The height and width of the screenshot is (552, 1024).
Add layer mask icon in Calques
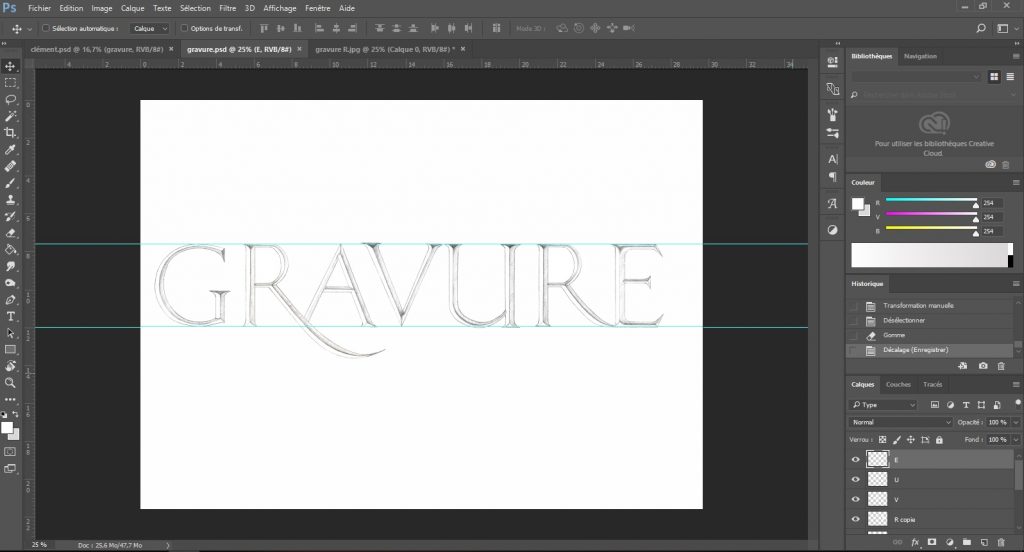click(932, 542)
